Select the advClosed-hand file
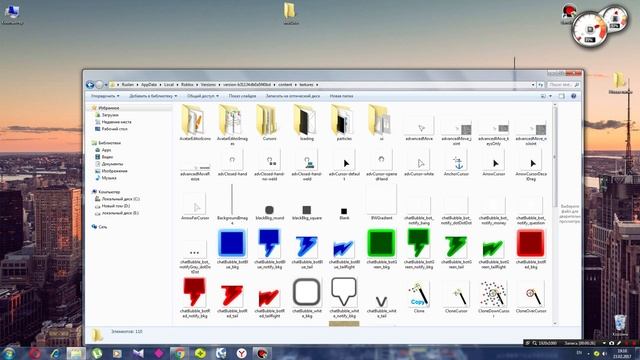The image size is (640, 360). [232, 163]
